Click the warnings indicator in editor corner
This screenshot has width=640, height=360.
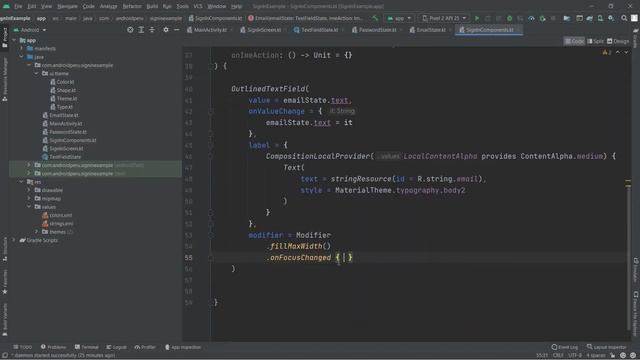coord(607,53)
